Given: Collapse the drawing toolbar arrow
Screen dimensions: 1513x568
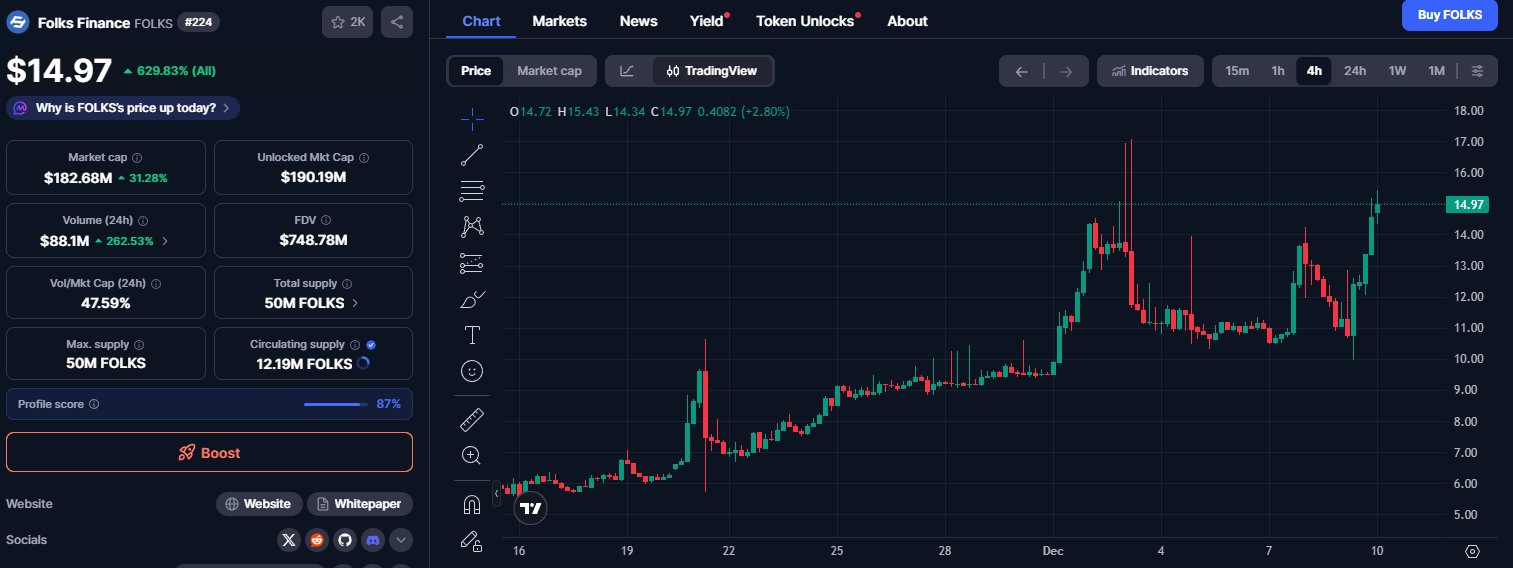Looking at the screenshot, I should point(497,493).
